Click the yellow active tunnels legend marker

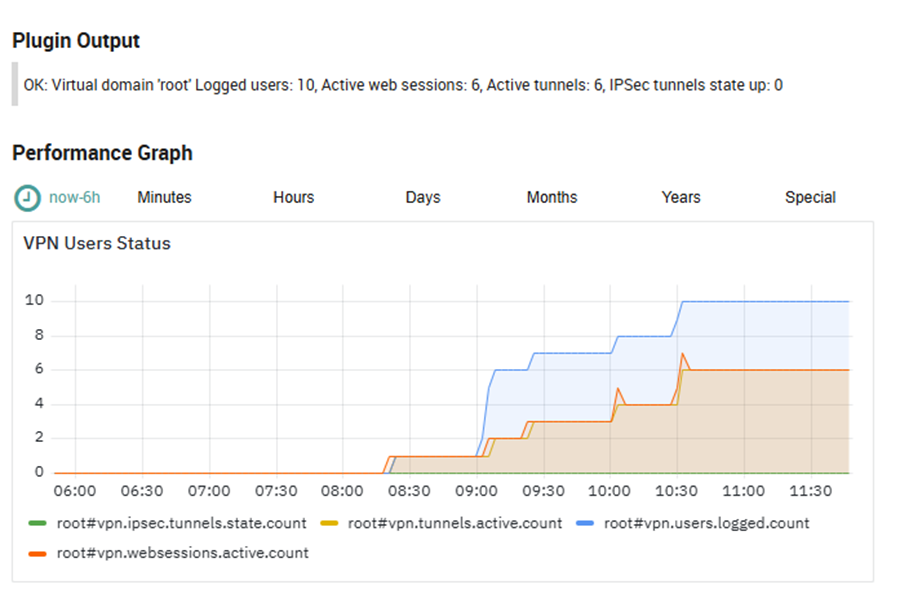[x=328, y=523]
